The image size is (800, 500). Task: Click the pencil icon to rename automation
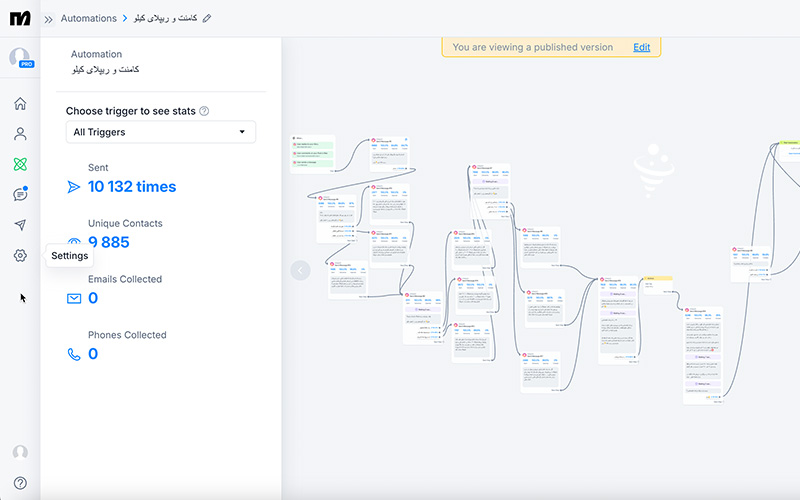point(207,18)
